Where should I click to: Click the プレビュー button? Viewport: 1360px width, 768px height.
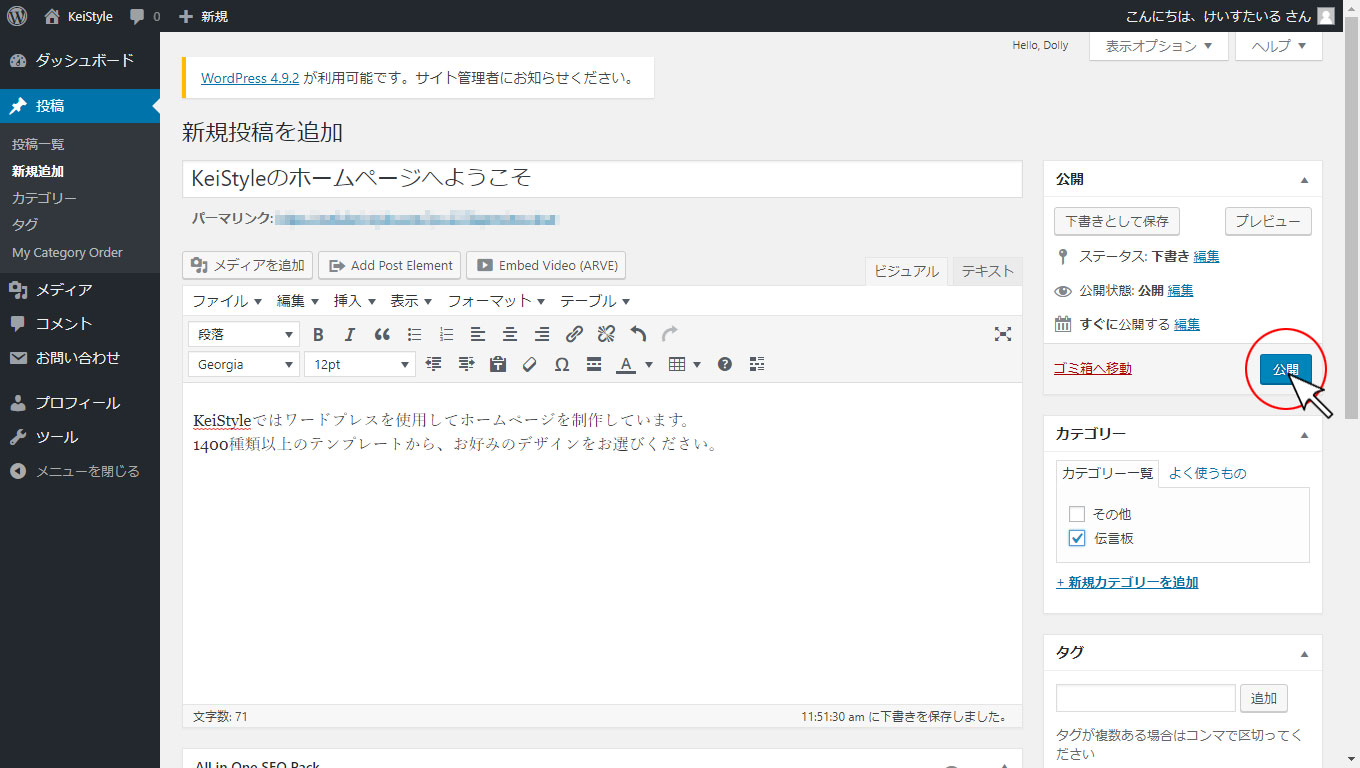1268,221
